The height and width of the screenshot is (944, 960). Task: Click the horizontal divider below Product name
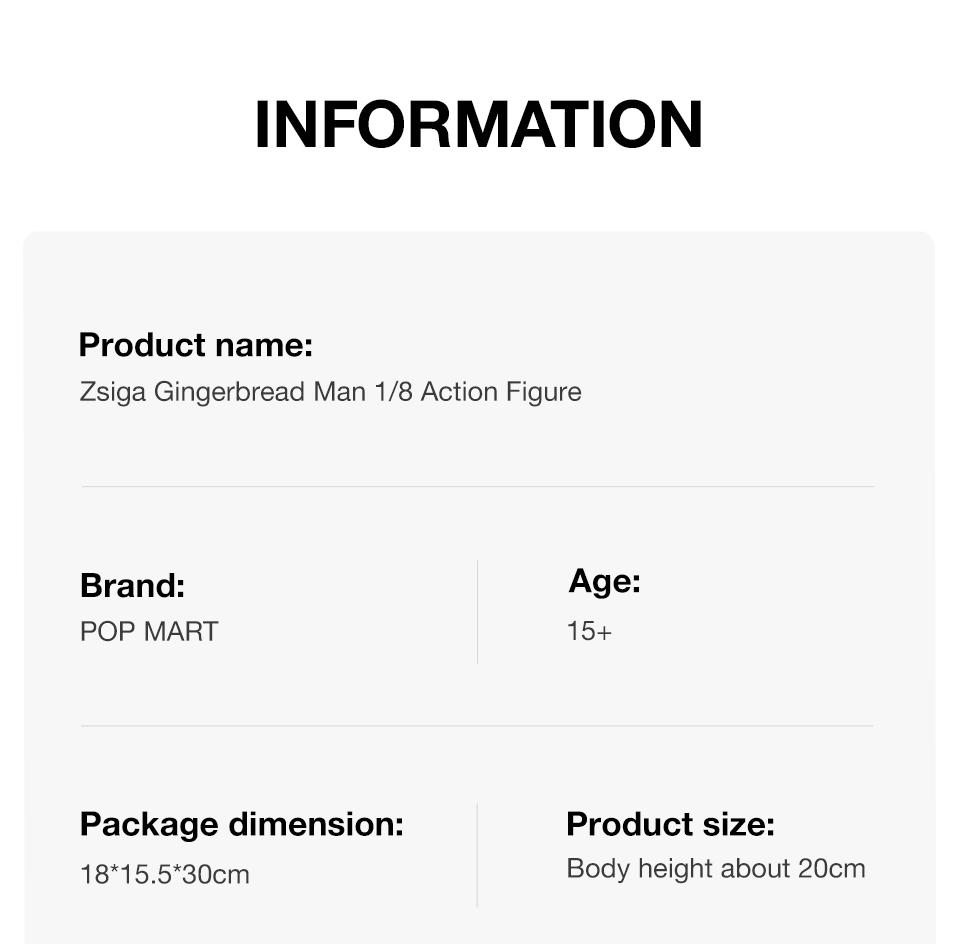tap(478, 487)
